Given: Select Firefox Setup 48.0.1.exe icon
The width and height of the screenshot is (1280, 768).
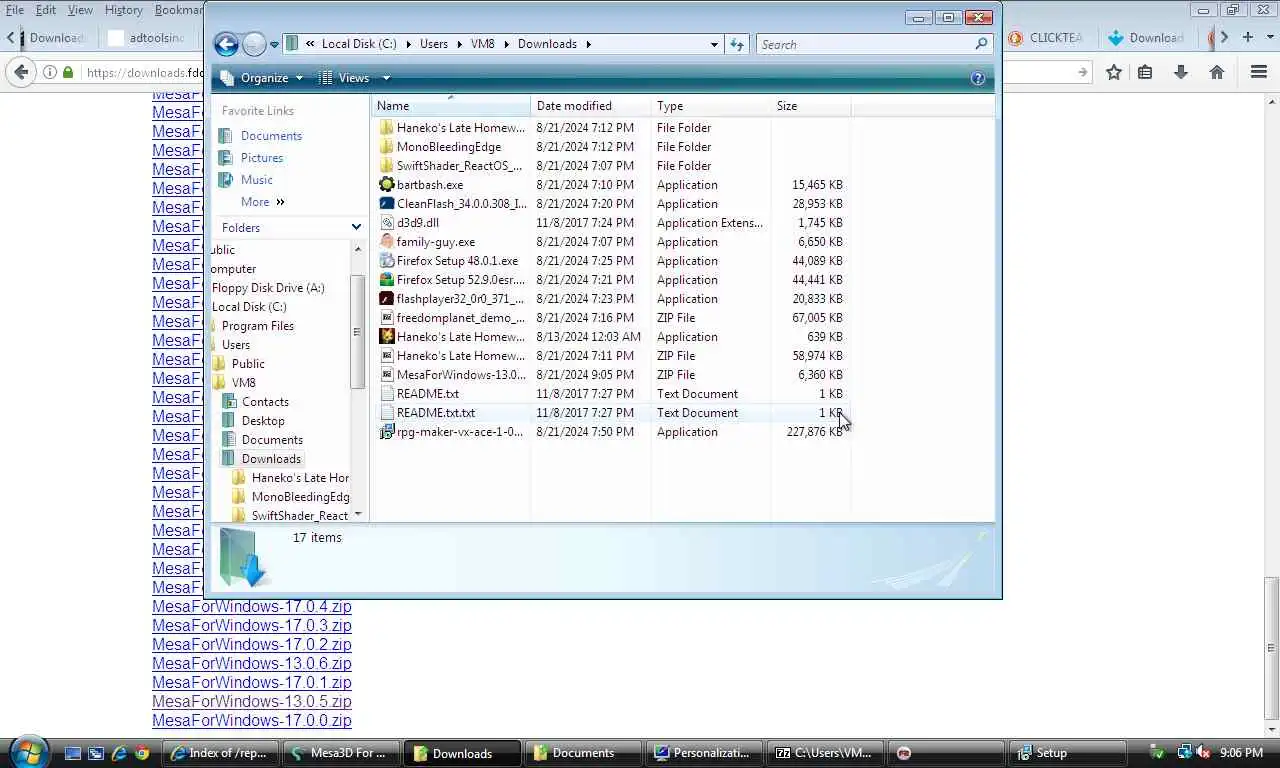Looking at the screenshot, I should point(387,261).
